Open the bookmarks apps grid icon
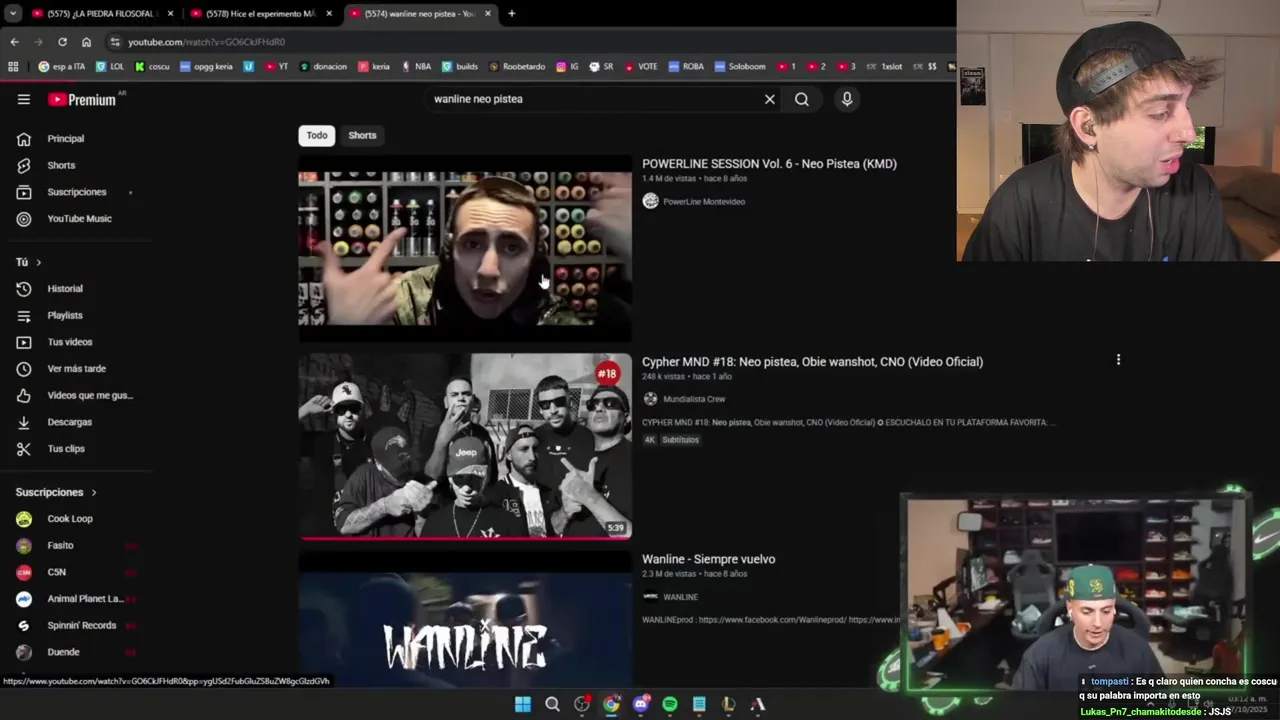Screen dimensions: 1280x720 pyautogui.click(x=13, y=67)
